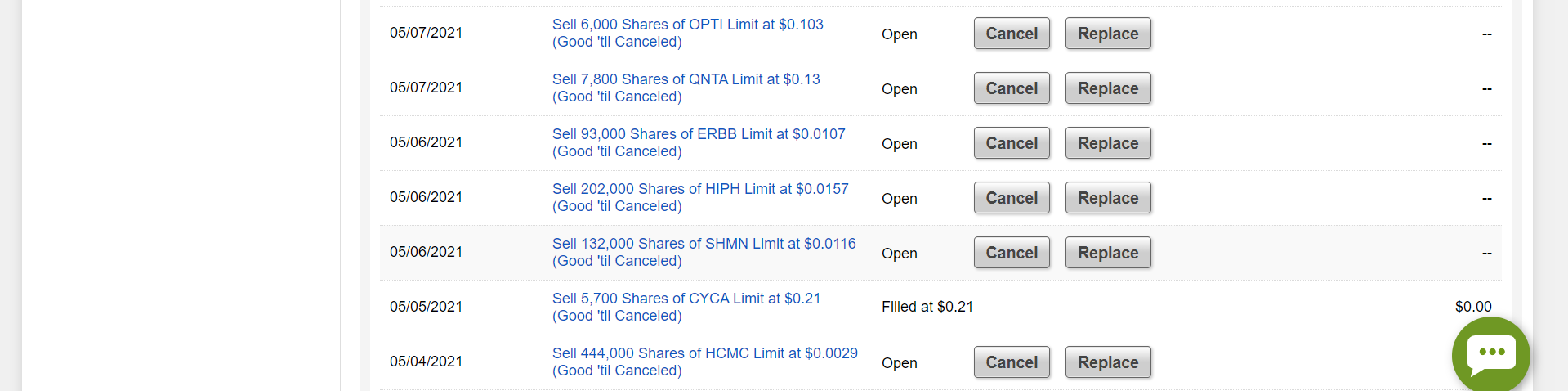Viewport: 1568px width, 391px height.
Task: Replace the HIPH sell order
Action: pyautogui.click(x=1108, y=198)
